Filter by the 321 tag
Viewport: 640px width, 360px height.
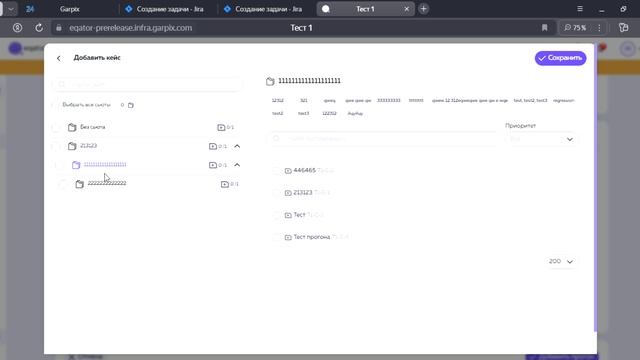click(x=304, y=100)
